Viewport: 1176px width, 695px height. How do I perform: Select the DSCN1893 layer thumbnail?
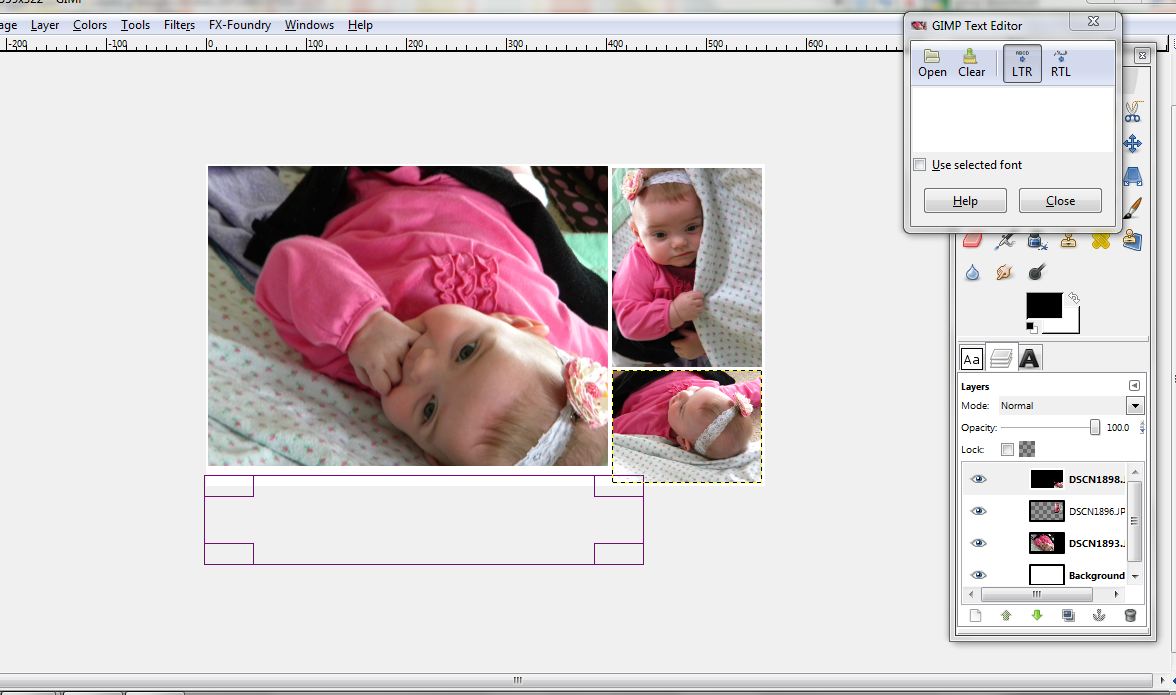point(1047,543)
